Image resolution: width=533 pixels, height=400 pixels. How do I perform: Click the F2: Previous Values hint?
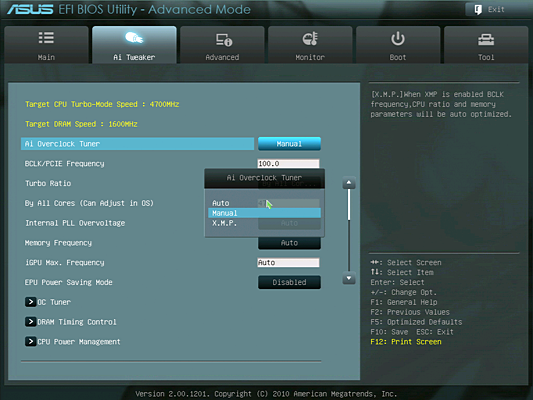410,312
